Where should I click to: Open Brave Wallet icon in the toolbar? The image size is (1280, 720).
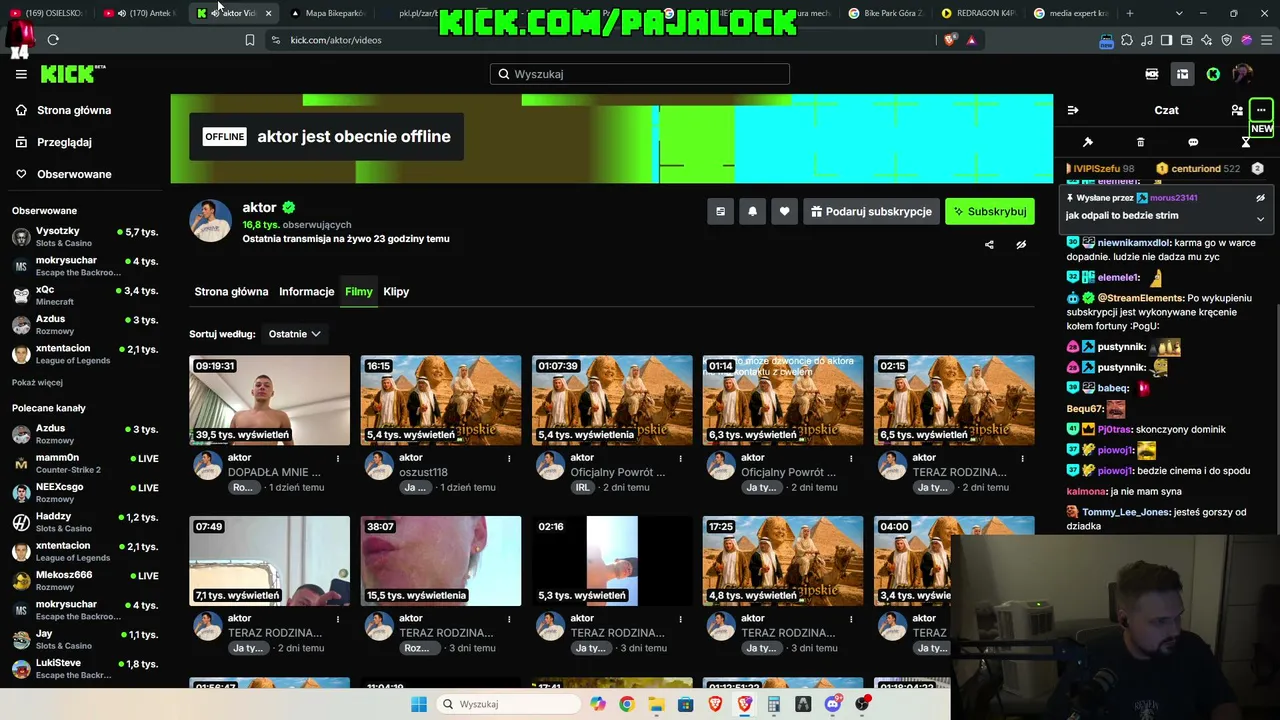[x=1187, y=40]
